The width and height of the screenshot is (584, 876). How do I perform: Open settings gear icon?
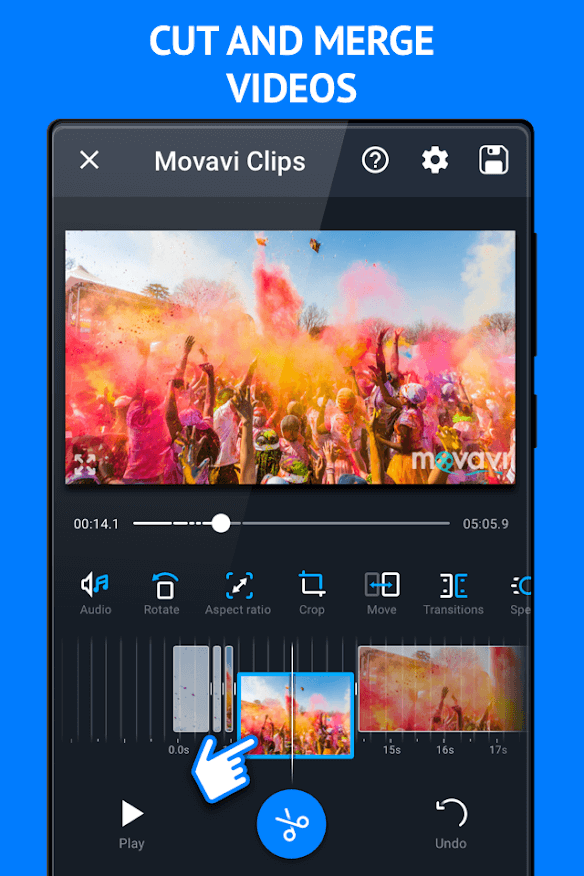point(435,160)
